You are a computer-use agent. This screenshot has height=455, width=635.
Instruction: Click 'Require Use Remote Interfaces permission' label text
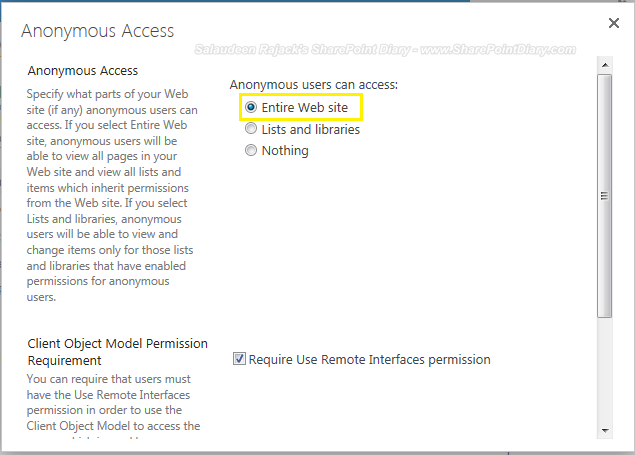click(x=369, y=359)
